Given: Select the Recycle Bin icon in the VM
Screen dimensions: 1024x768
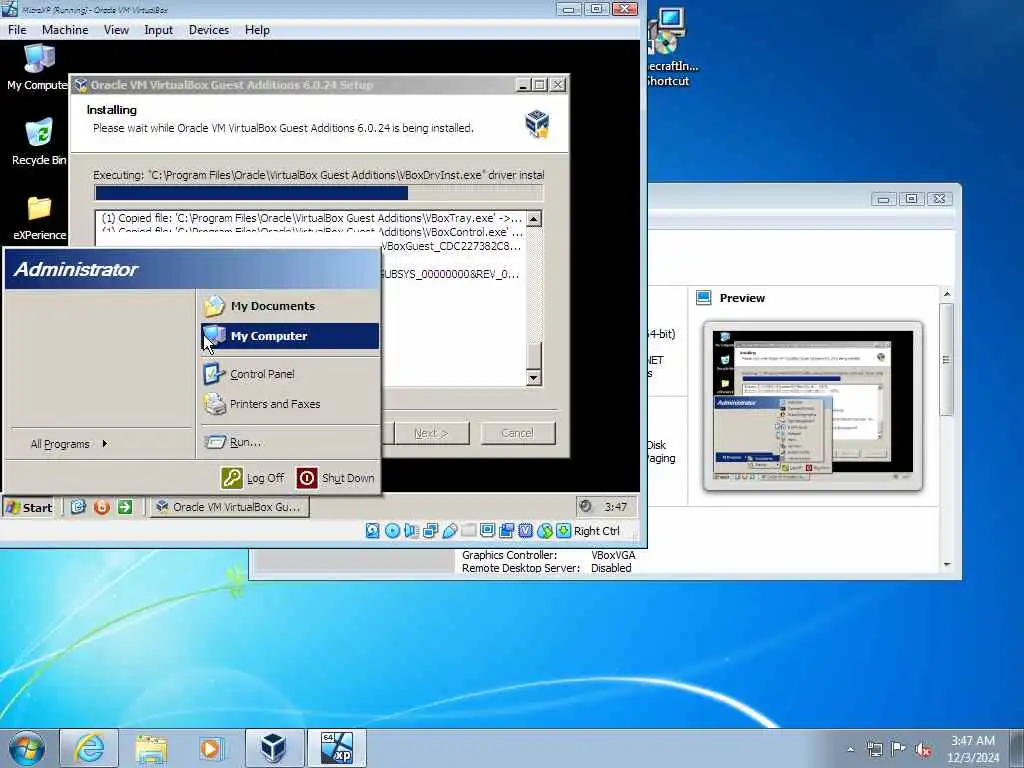Looking at the screenshot, I should tap(39, 142).
